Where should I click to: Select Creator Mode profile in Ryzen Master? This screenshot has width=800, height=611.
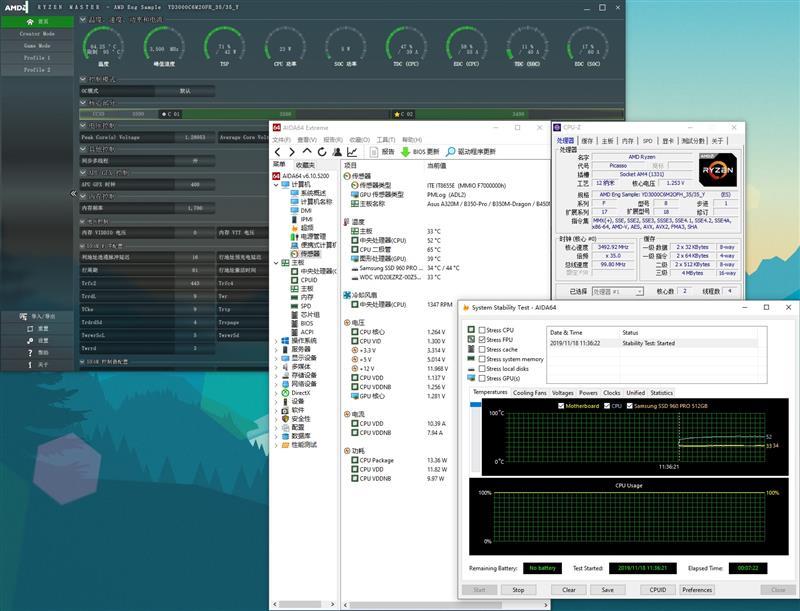click(37, 34)
